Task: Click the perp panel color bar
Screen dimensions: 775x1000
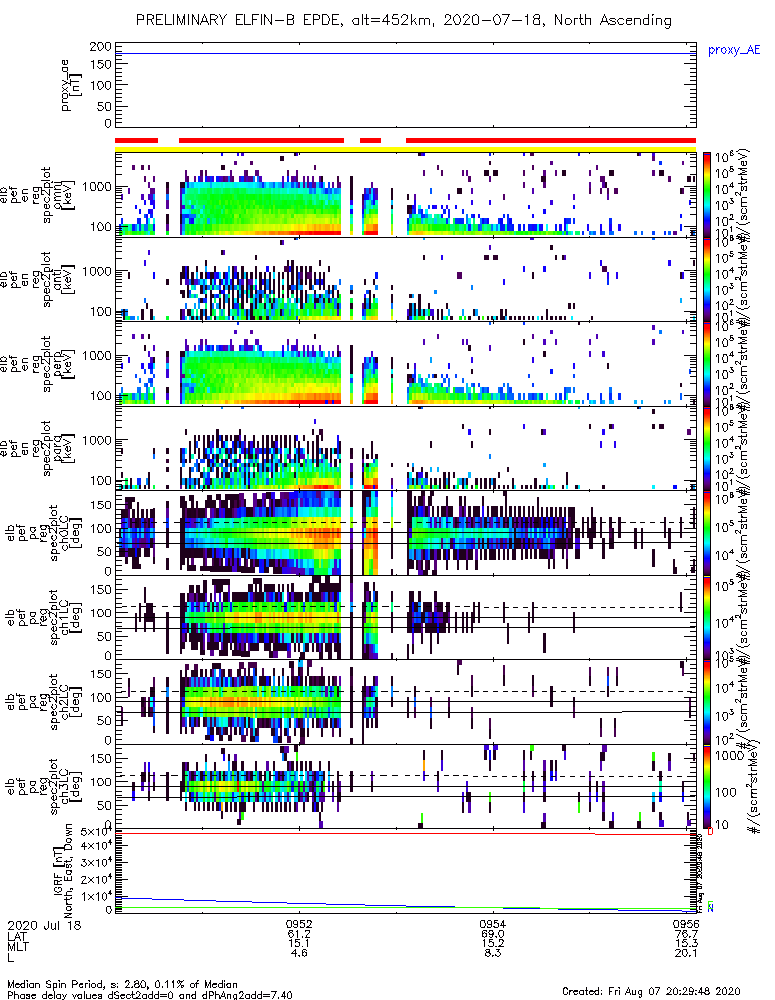Action: pos(706,364)
